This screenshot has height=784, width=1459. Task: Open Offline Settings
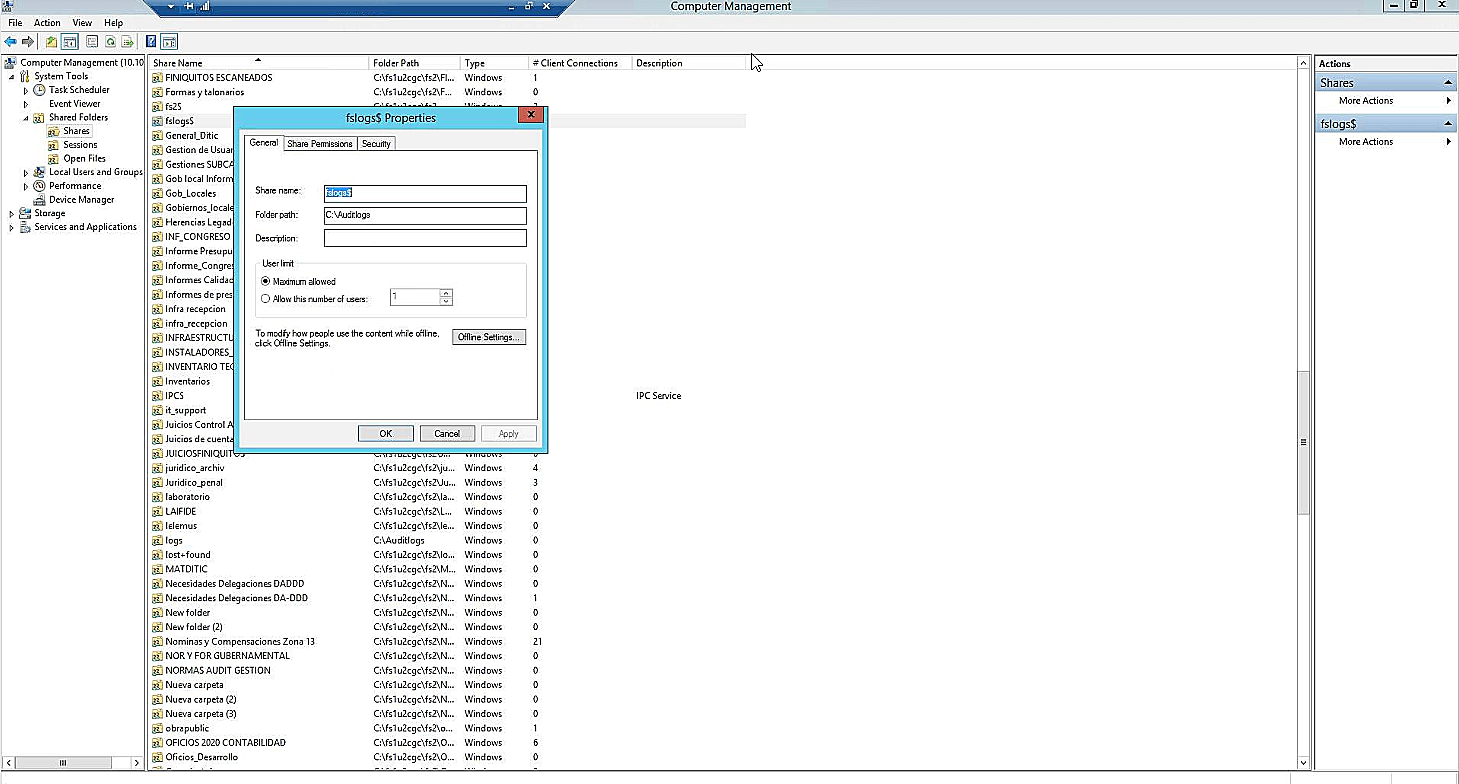pos(489,337)
